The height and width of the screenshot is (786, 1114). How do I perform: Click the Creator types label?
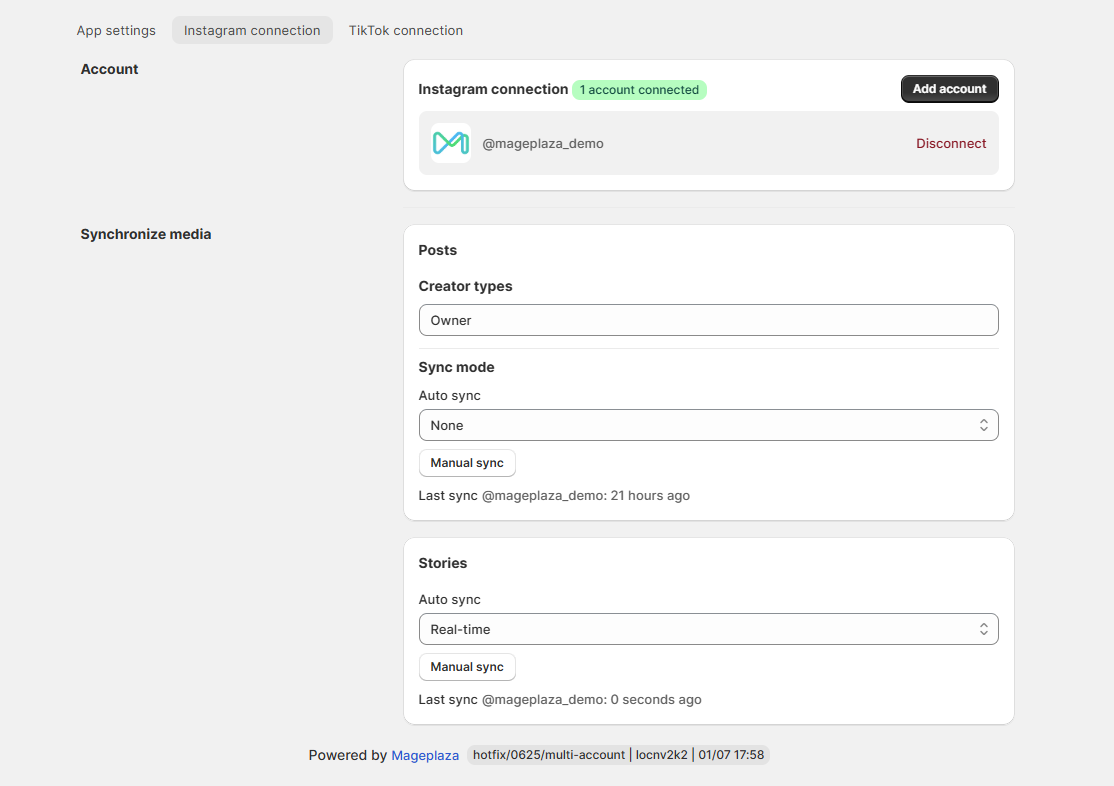(x=465, y=286)
